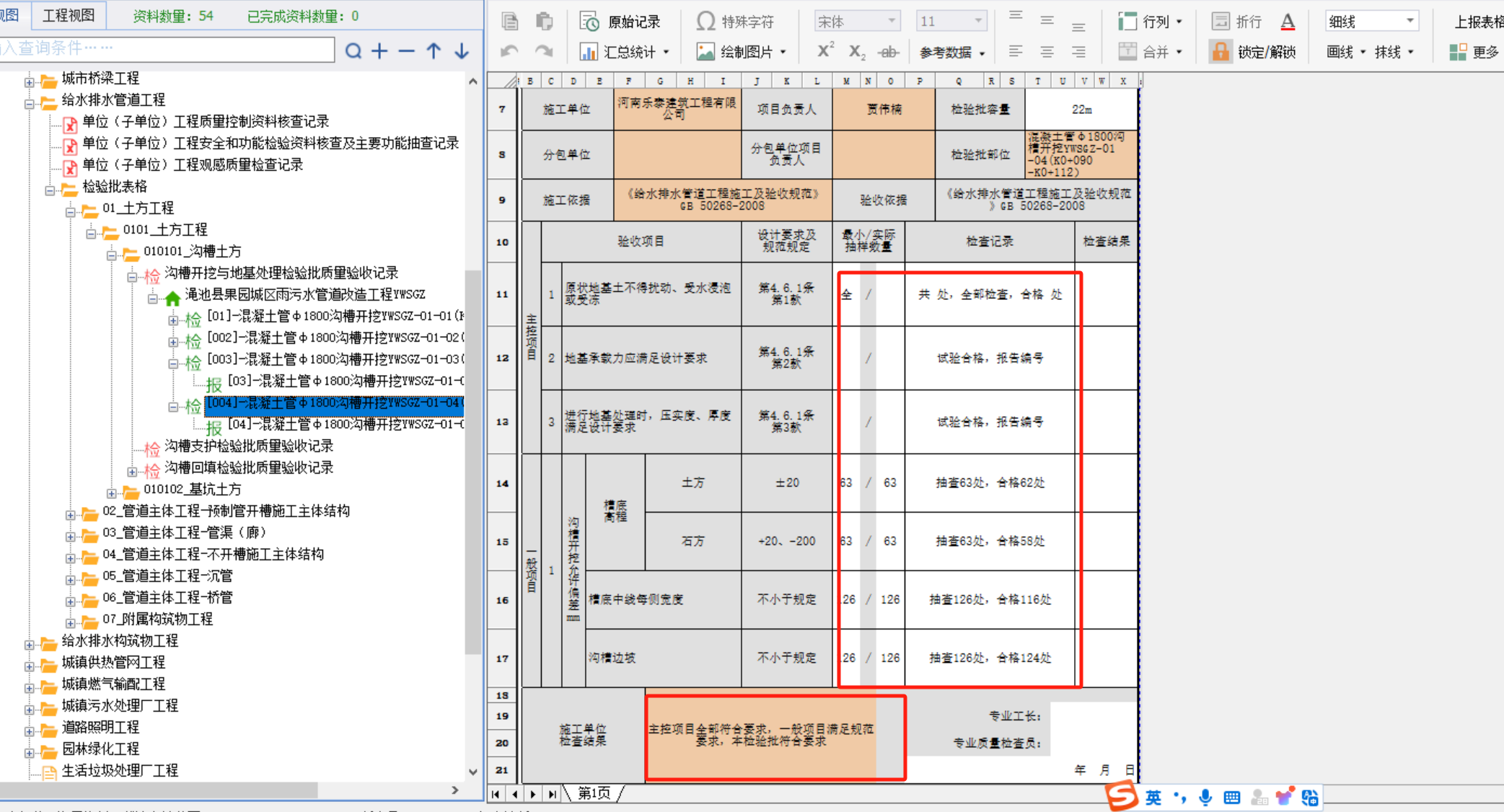Toggle 折行 wrap text
The height and width of the screenshot is (812, 1504).
click(x=1236, y=22)
